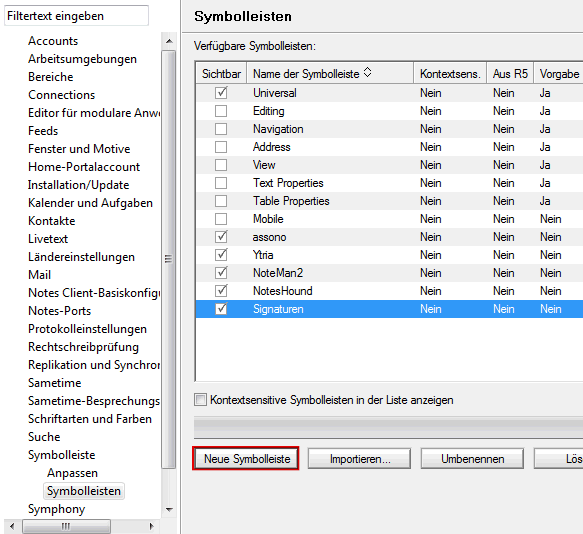Select the Ytria toolbar row

click(x=389, y=255)
